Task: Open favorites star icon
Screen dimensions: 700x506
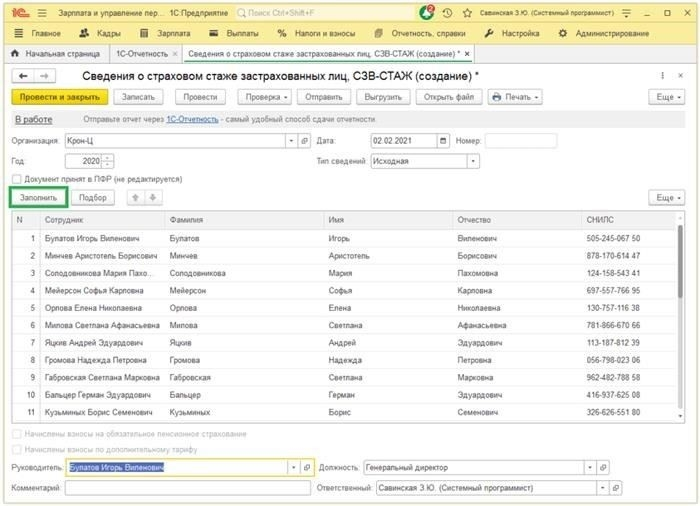Action: click(x=467, y=13)
